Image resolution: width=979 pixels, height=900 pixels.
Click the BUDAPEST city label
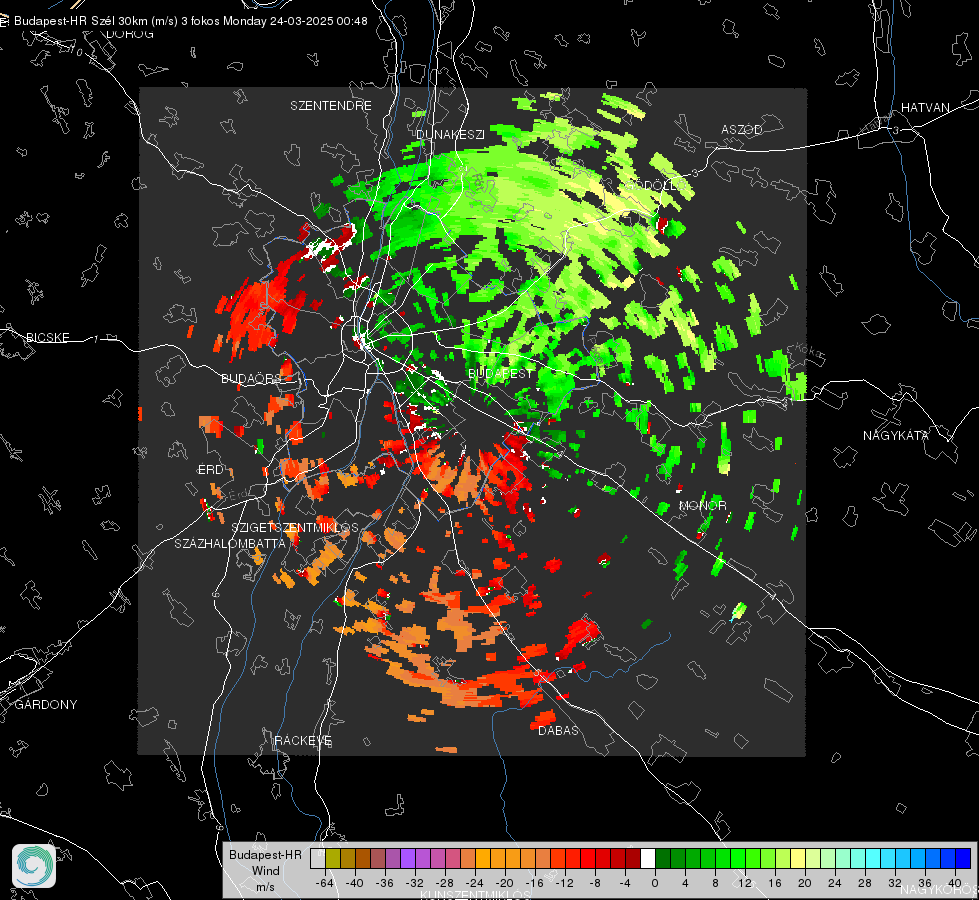coord(501,373)
